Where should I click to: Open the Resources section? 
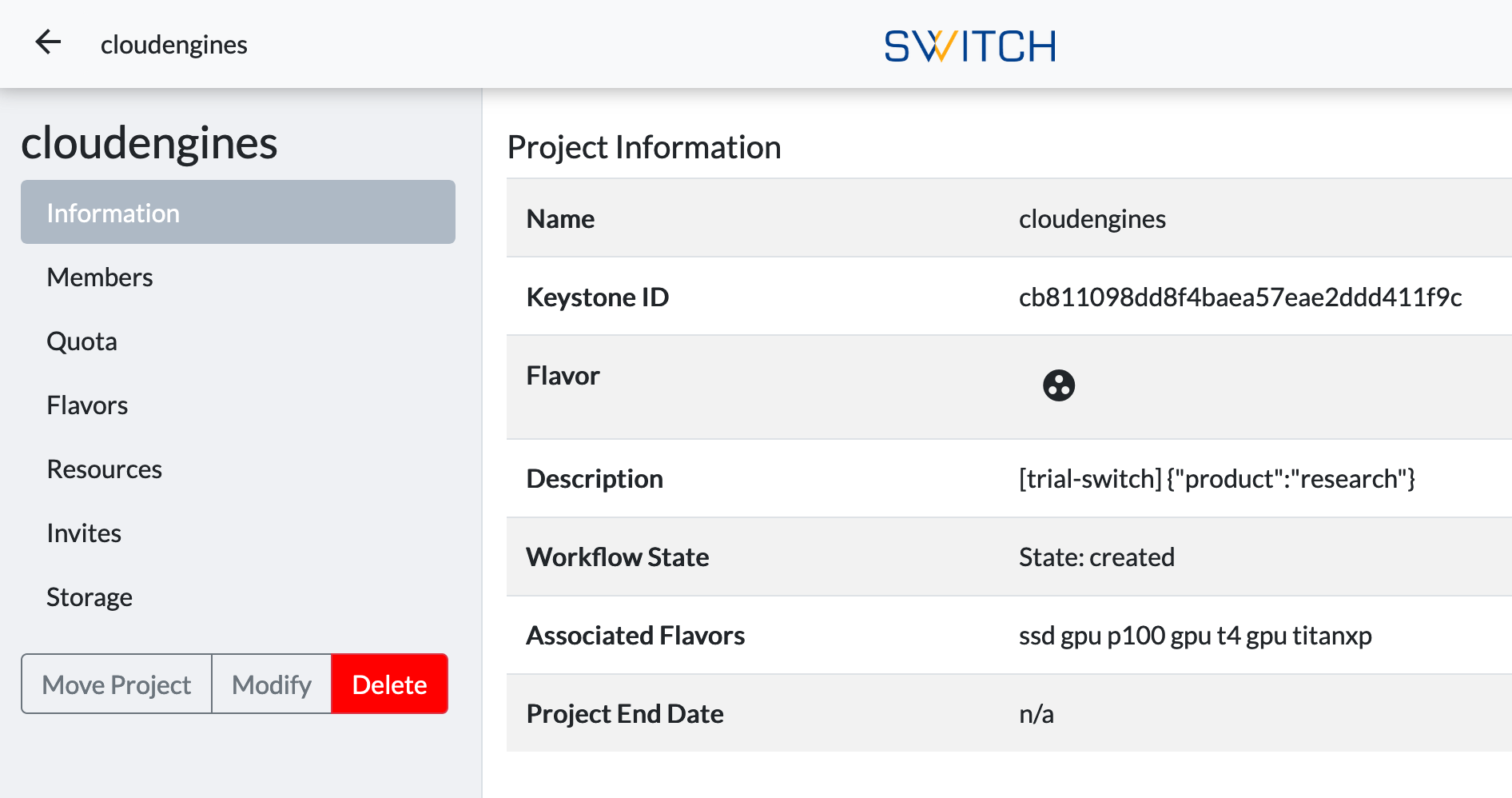105,469
